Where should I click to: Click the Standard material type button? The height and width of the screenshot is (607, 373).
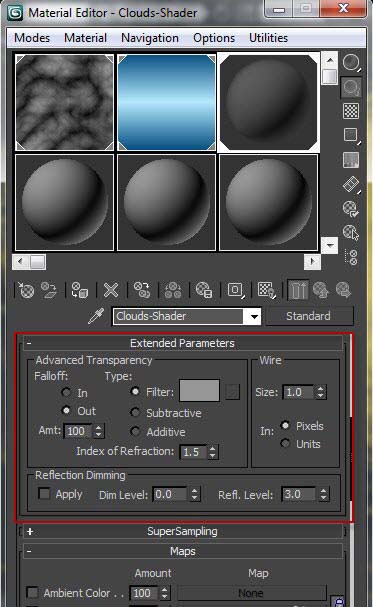309,316
